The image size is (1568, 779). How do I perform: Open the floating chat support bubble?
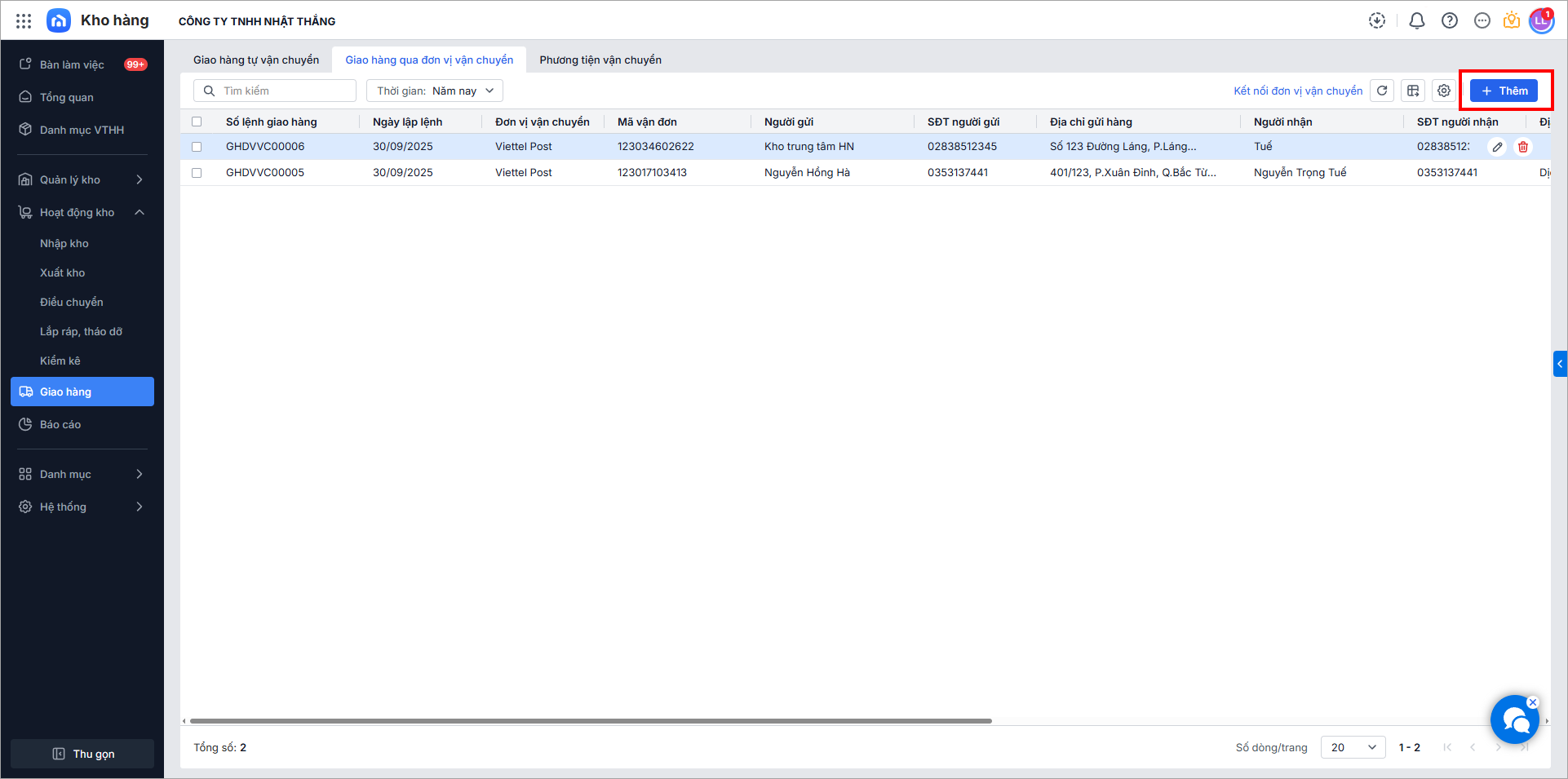[1514, 720]
